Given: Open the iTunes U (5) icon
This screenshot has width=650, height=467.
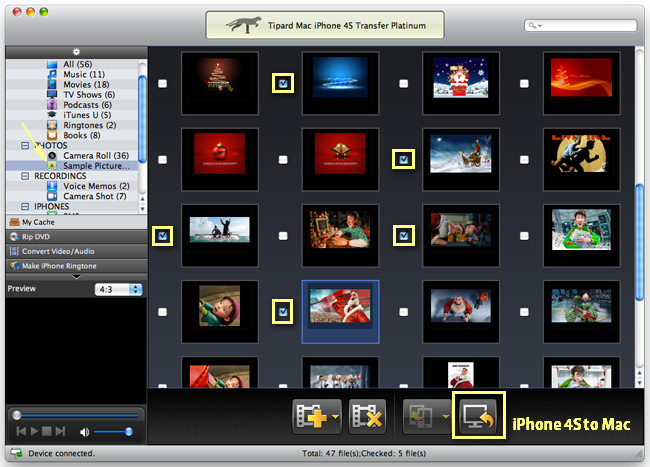Looking at the screenshot, I should (52, 115).
